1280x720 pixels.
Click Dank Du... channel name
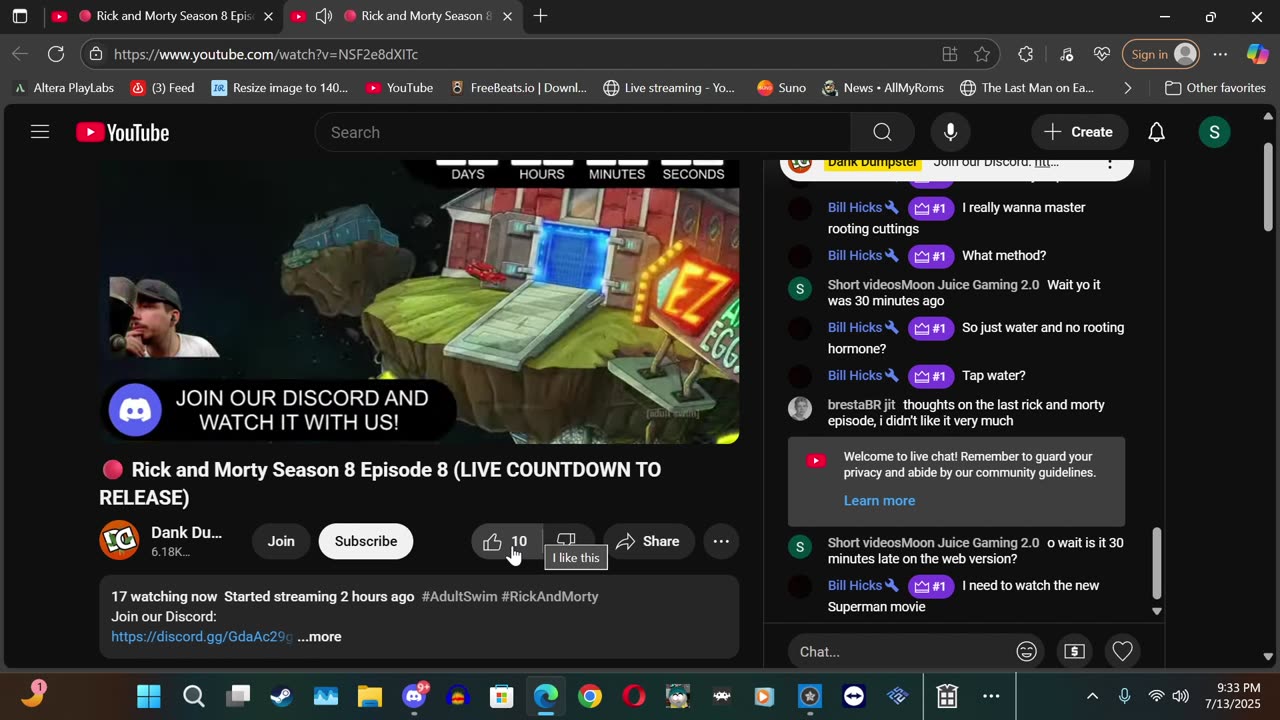(x=186, y=532)
